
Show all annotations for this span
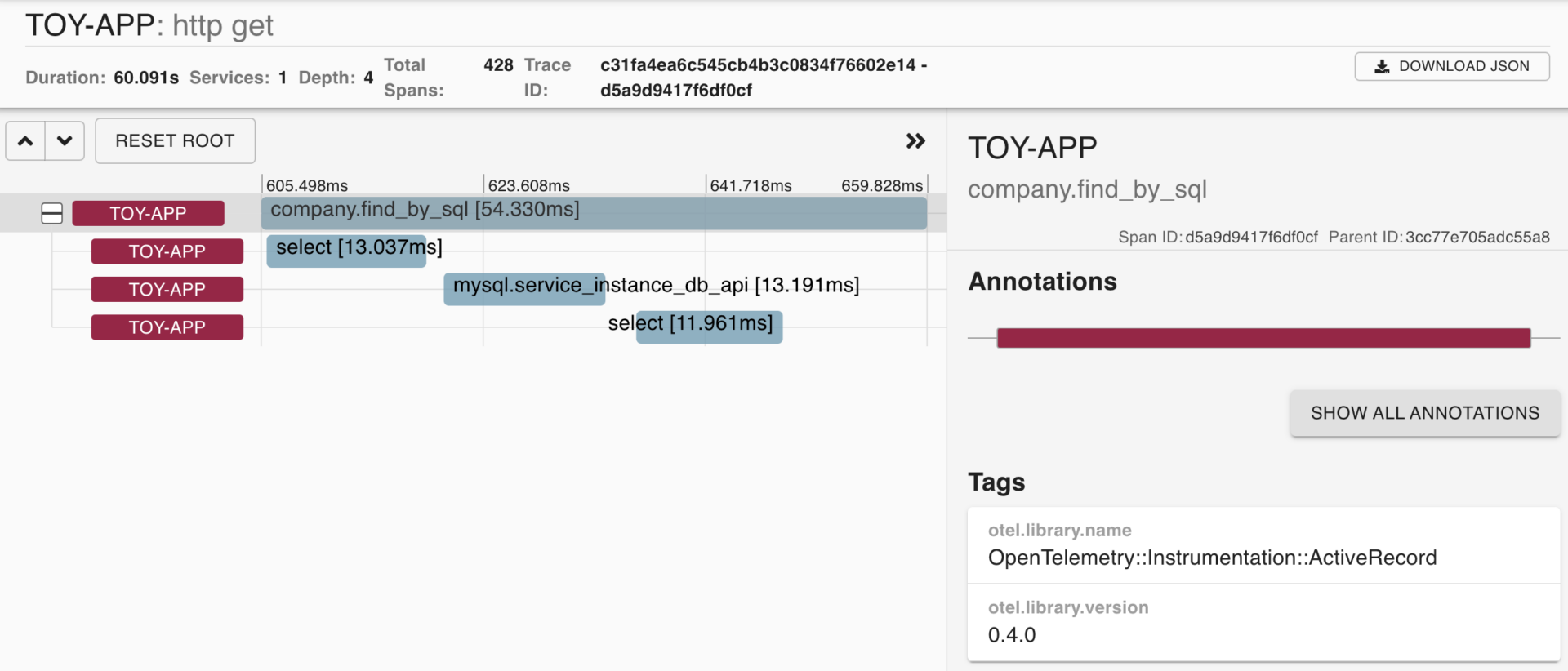(x=1424, y=413)
